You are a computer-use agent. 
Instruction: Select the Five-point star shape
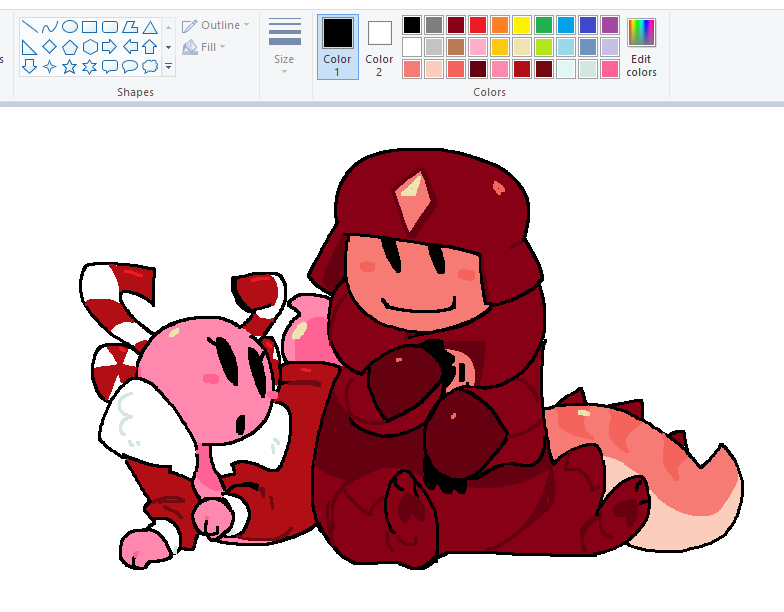point(70,66)
